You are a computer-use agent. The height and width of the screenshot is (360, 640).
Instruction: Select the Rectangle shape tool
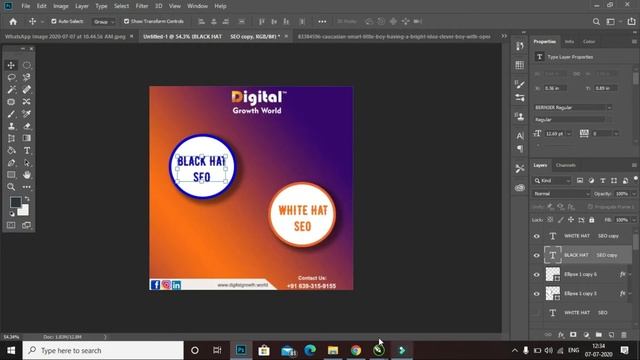(11, 175)
